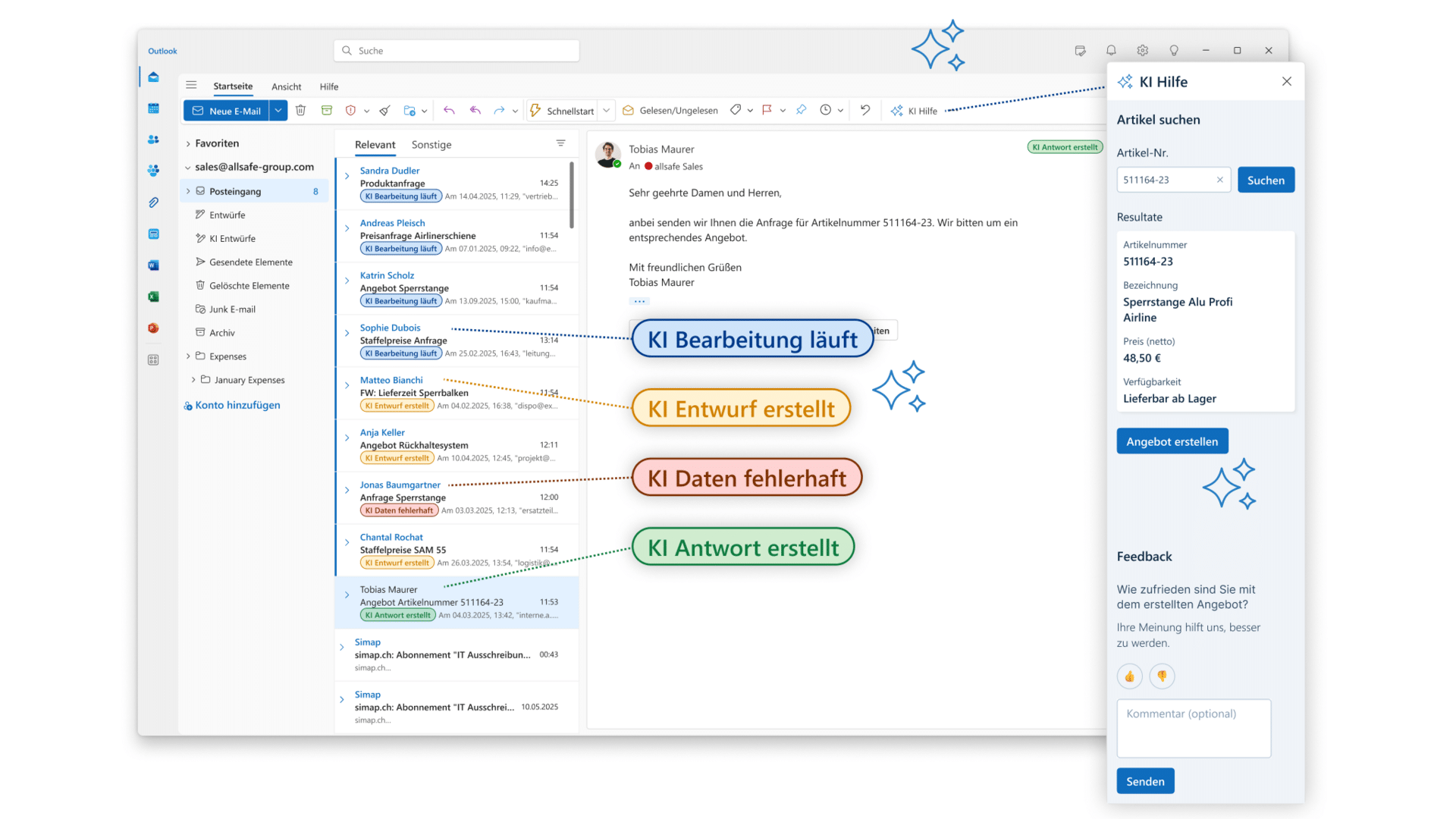This screenshot has width=1456, height=819.
Task: Click the Kommentar optional text field
Action: 1193,728
